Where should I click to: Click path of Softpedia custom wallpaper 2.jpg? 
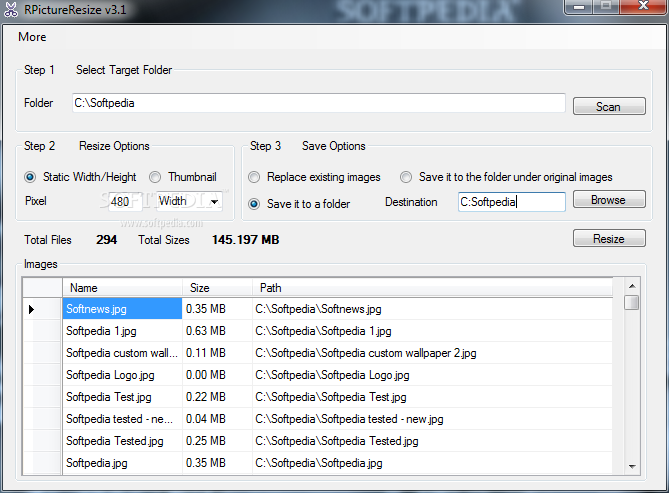[433, 353]
